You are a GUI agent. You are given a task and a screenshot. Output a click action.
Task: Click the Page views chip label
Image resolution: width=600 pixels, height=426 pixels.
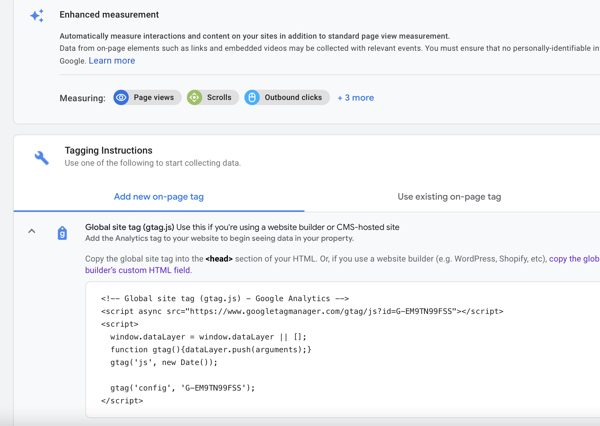(x=154, y=98)
